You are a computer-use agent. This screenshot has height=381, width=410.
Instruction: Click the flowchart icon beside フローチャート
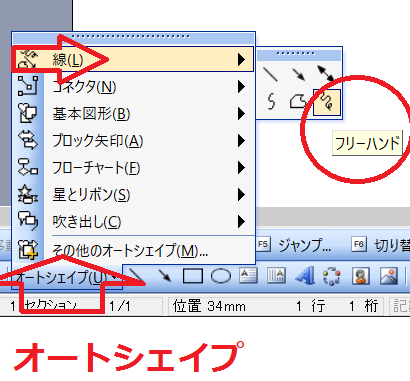tap(28, 167)
